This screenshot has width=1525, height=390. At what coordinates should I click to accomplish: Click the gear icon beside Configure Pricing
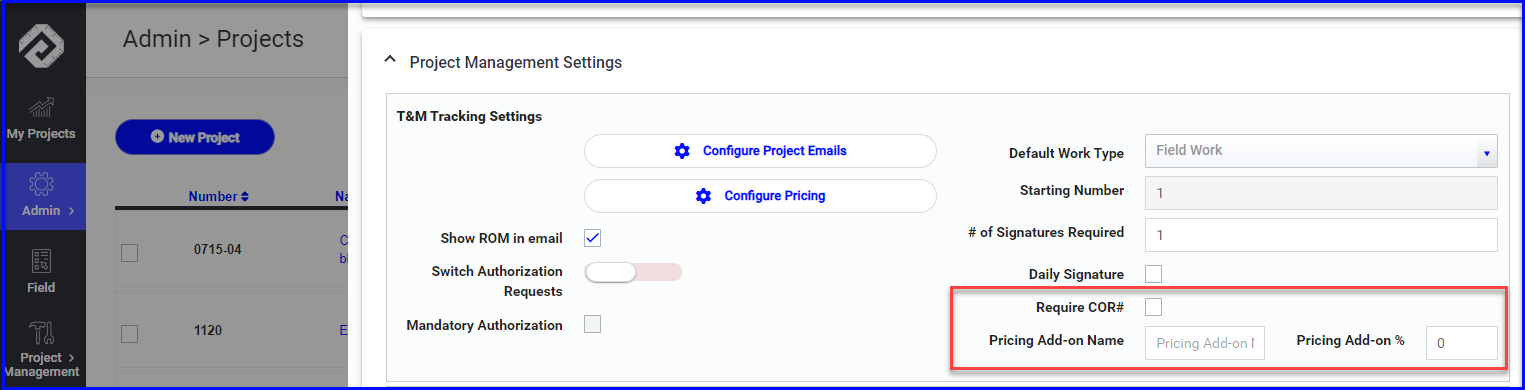point(704,196)
